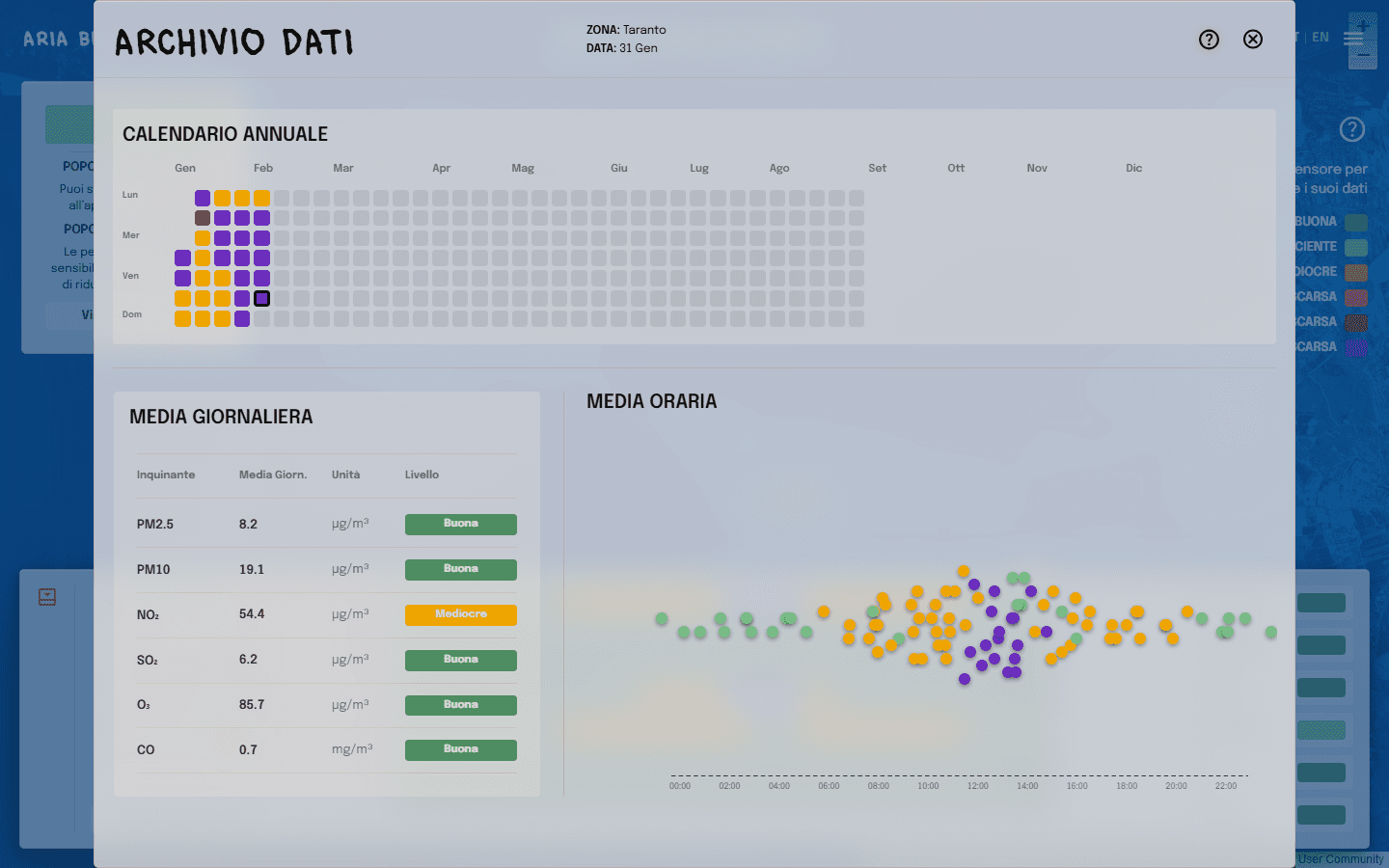
Task: Click the Feb month label in the calendar
Action: pos(263,168)
